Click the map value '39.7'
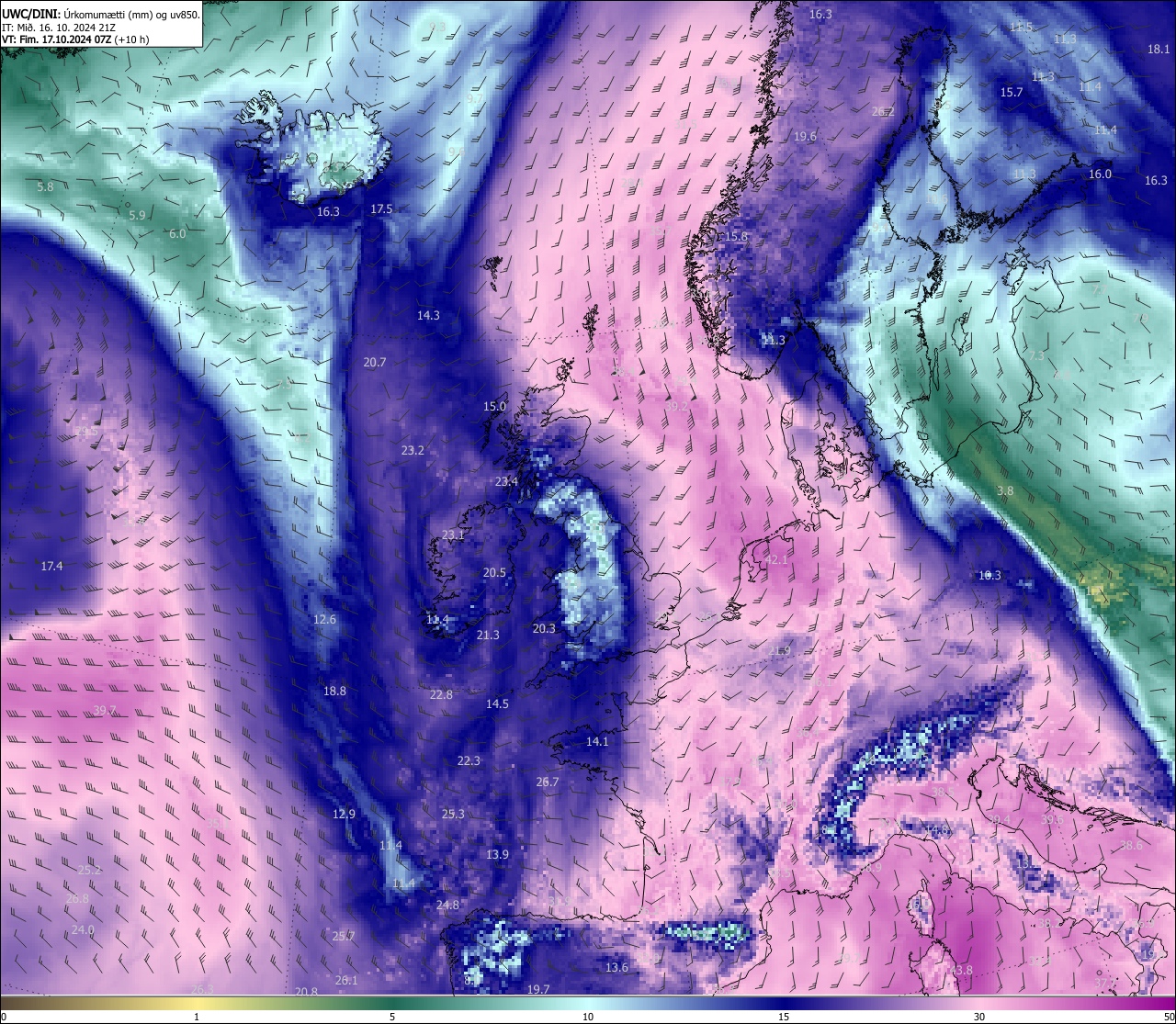The height and width of the screenshot is (1024, 1176). (105, 711)
